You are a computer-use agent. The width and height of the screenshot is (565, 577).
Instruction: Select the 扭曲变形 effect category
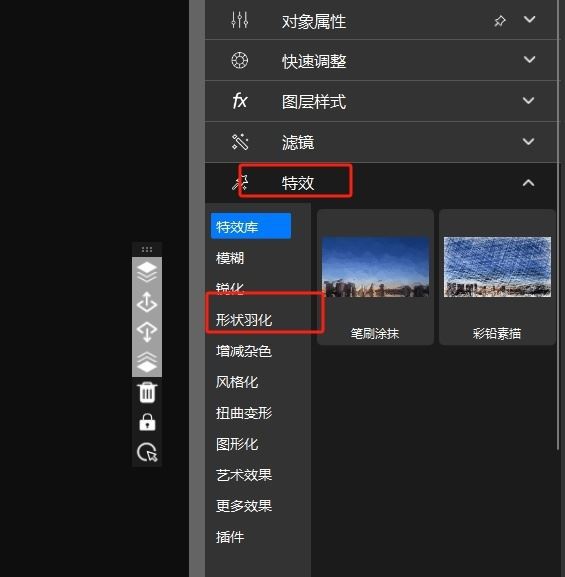(x=244, y=413)
